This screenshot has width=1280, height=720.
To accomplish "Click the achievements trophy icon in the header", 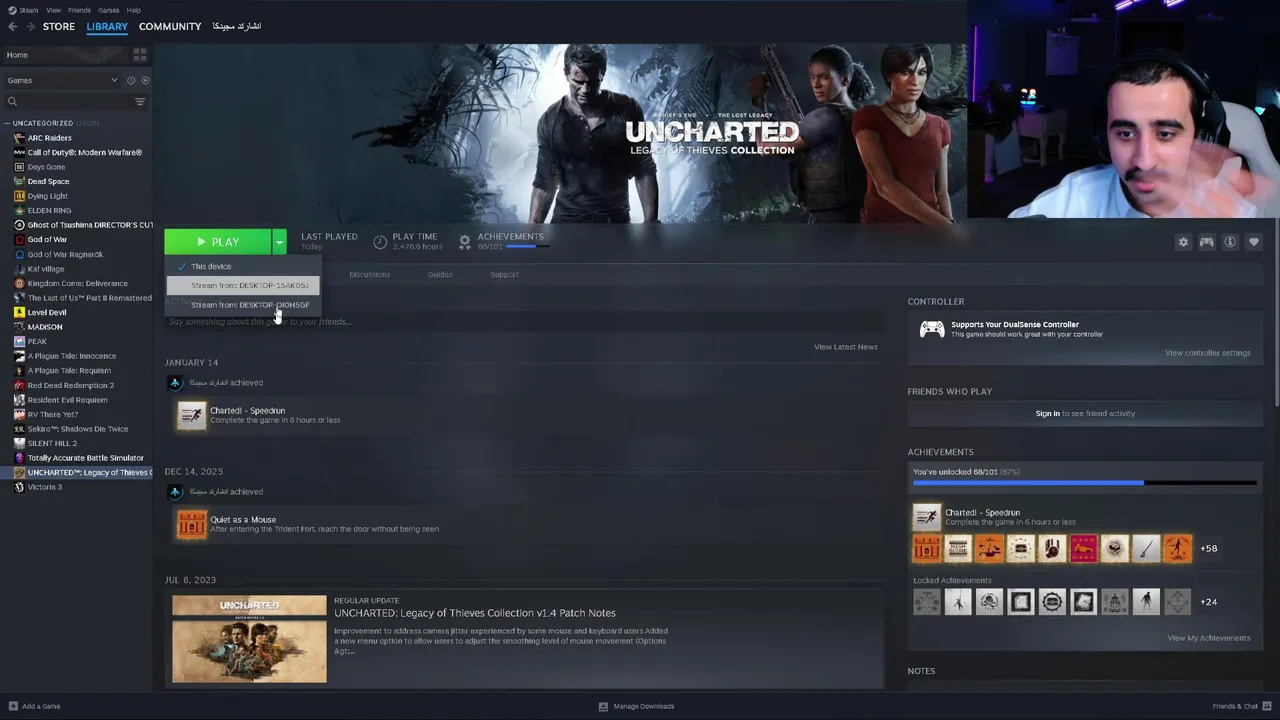I will [x=464, y=242].
